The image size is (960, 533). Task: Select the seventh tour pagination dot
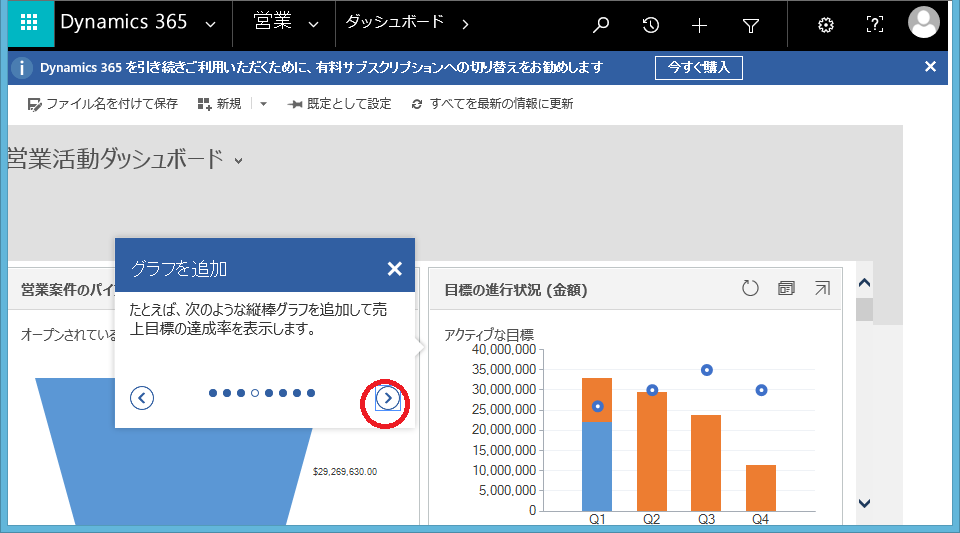click(x=297, y=393)
